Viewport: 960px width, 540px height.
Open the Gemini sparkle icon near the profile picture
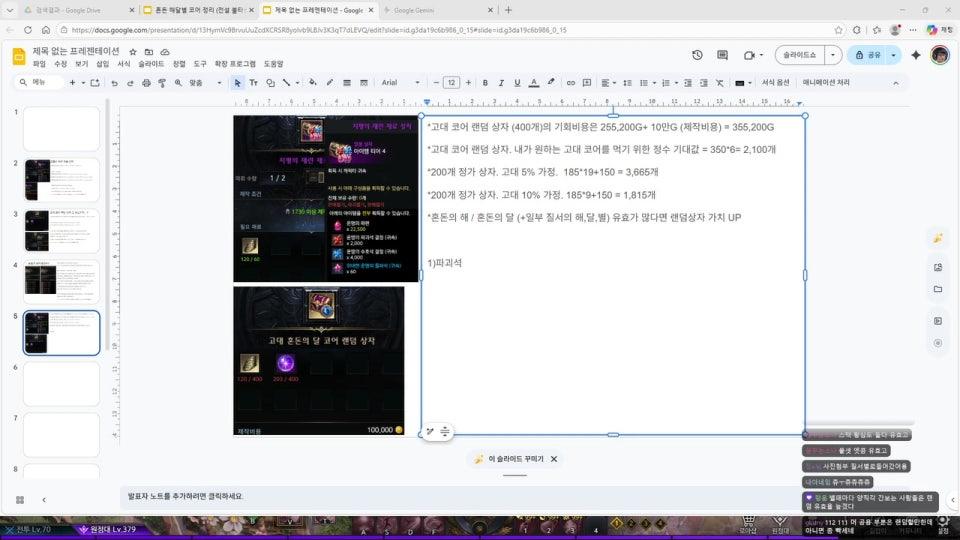pyautogui.click(x=915, y=55)
